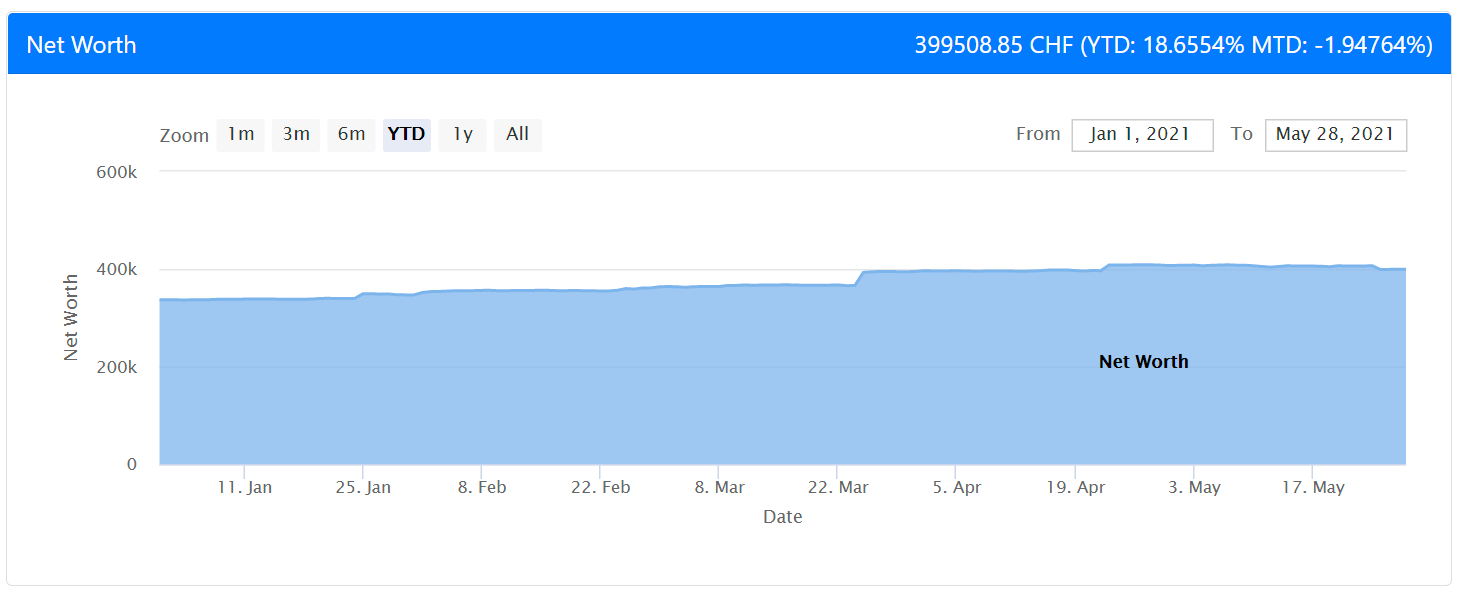This screenshot has height=594, width=1459.
Task: Switch zoom to 1y
Action: click(x=462, y=134)
